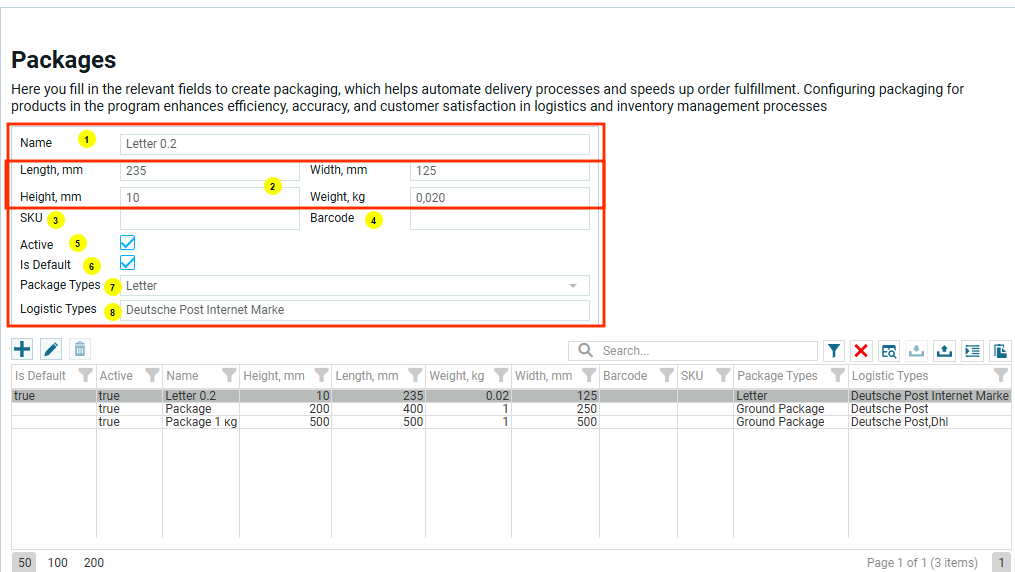
Task: Open filter for the Logistic Types column
Action: coord(1000,376)
